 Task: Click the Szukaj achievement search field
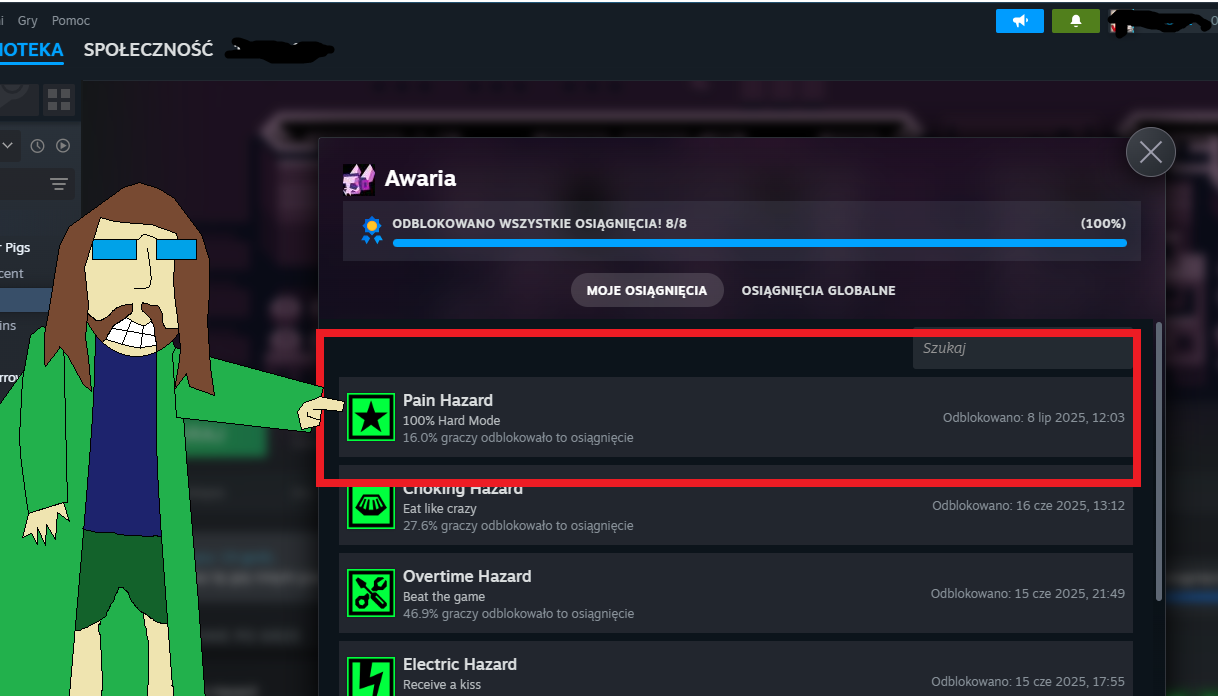click(x=1022, y=348)
